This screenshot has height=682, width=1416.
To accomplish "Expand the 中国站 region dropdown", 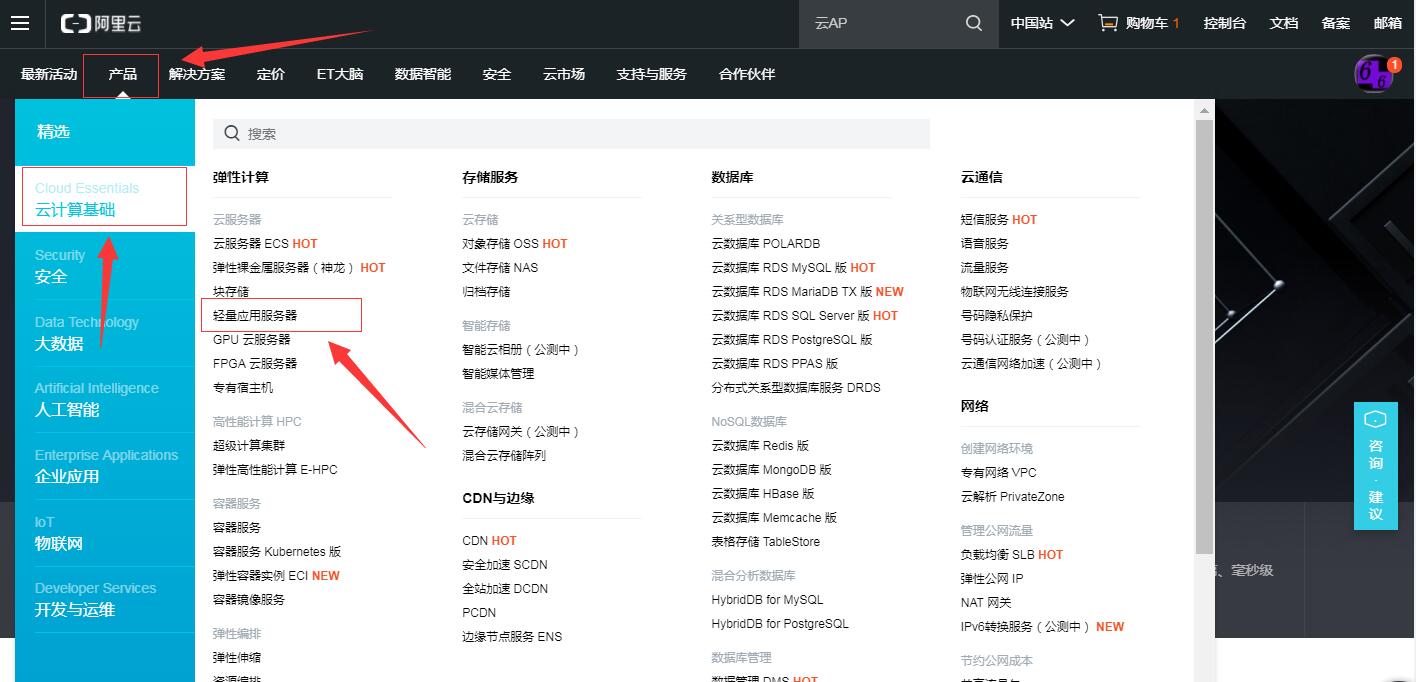I will pos(1042,23).
